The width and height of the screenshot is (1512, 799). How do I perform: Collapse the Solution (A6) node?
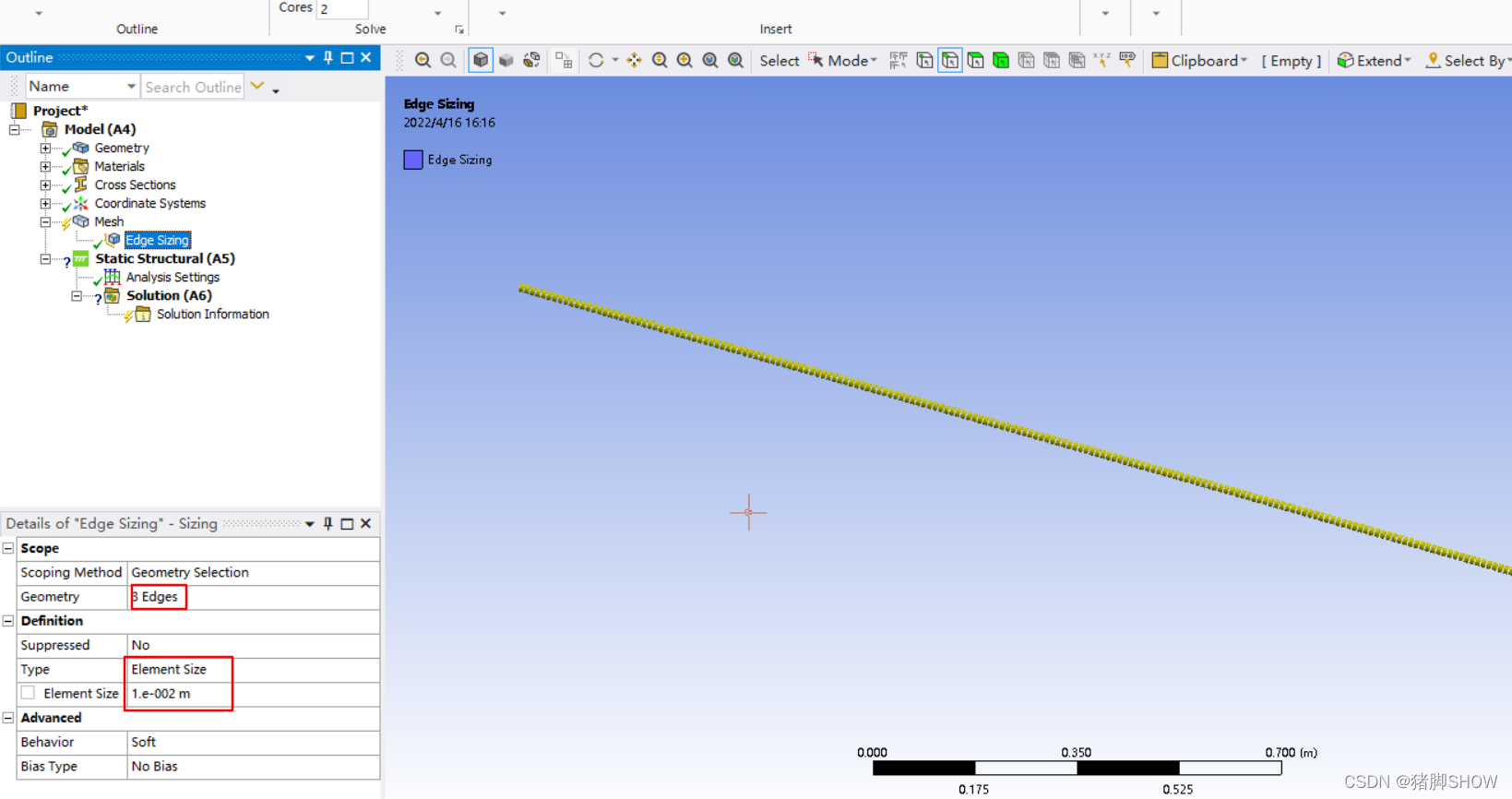(77, 296)
